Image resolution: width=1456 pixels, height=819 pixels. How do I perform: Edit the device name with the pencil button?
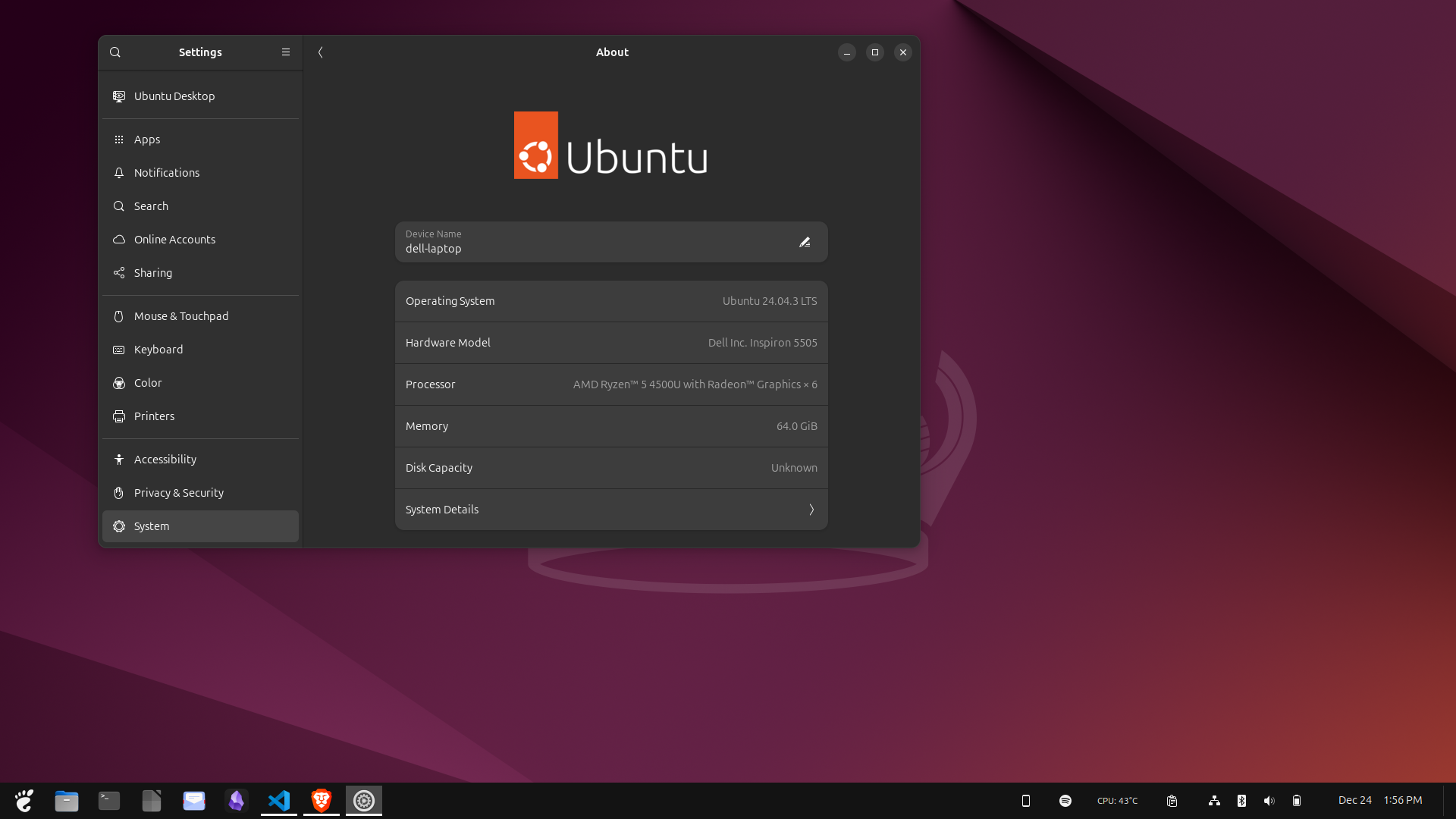click(x=805, y=242)
